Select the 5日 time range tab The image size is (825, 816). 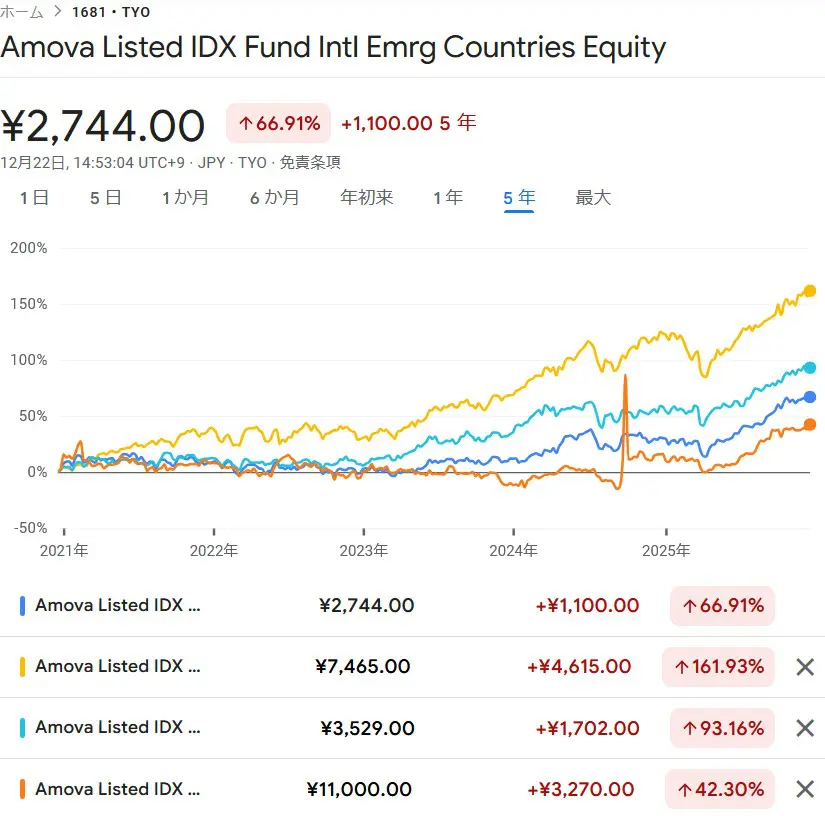[105, 198]
